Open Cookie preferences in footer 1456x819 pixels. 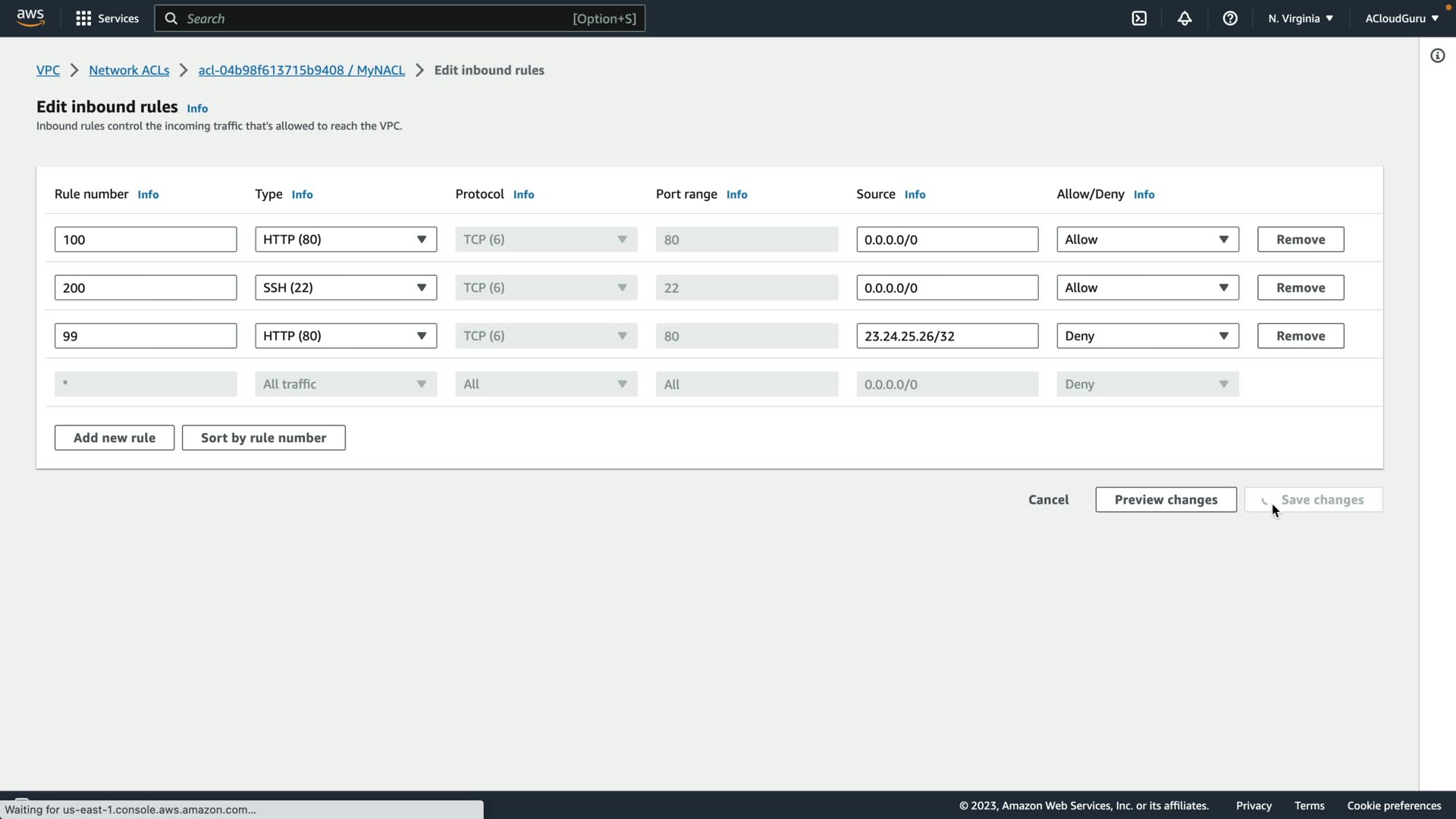tap(1394, 805)
